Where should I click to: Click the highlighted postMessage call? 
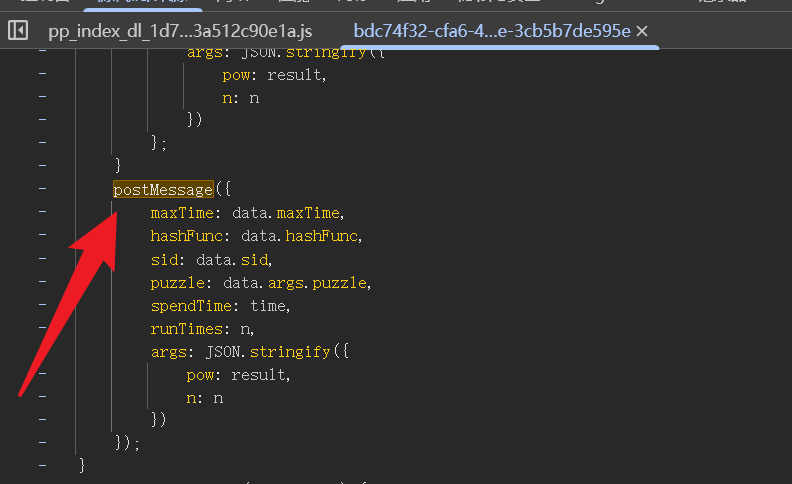tap(163, 190)
